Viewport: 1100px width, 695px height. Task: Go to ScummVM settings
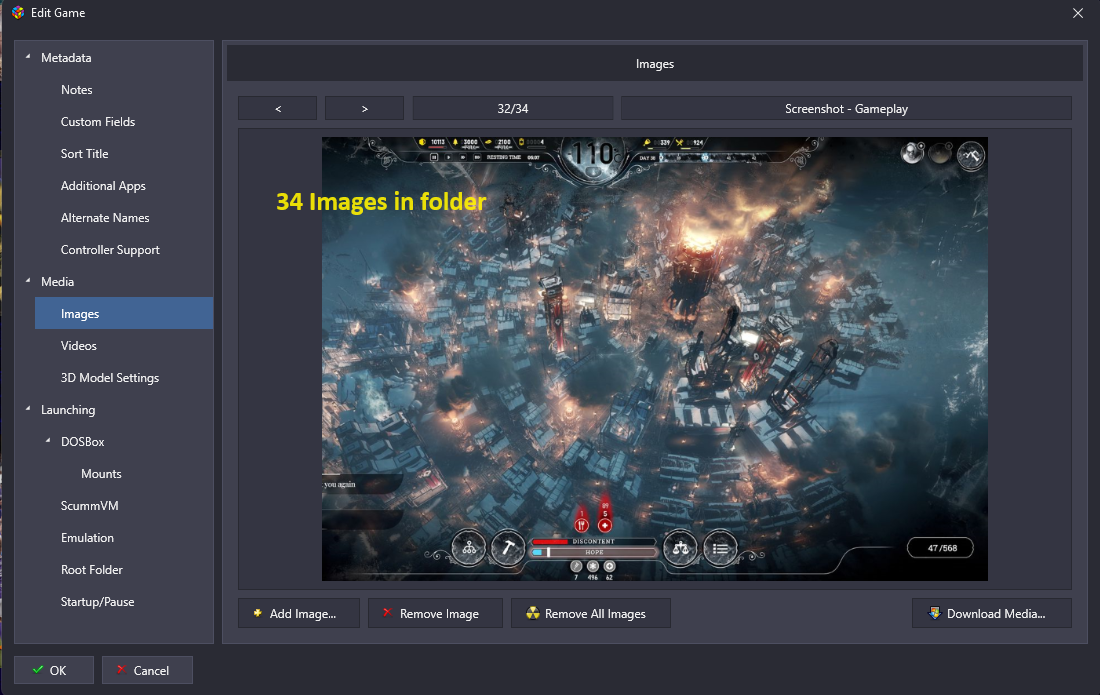click(x=89, y=506)
